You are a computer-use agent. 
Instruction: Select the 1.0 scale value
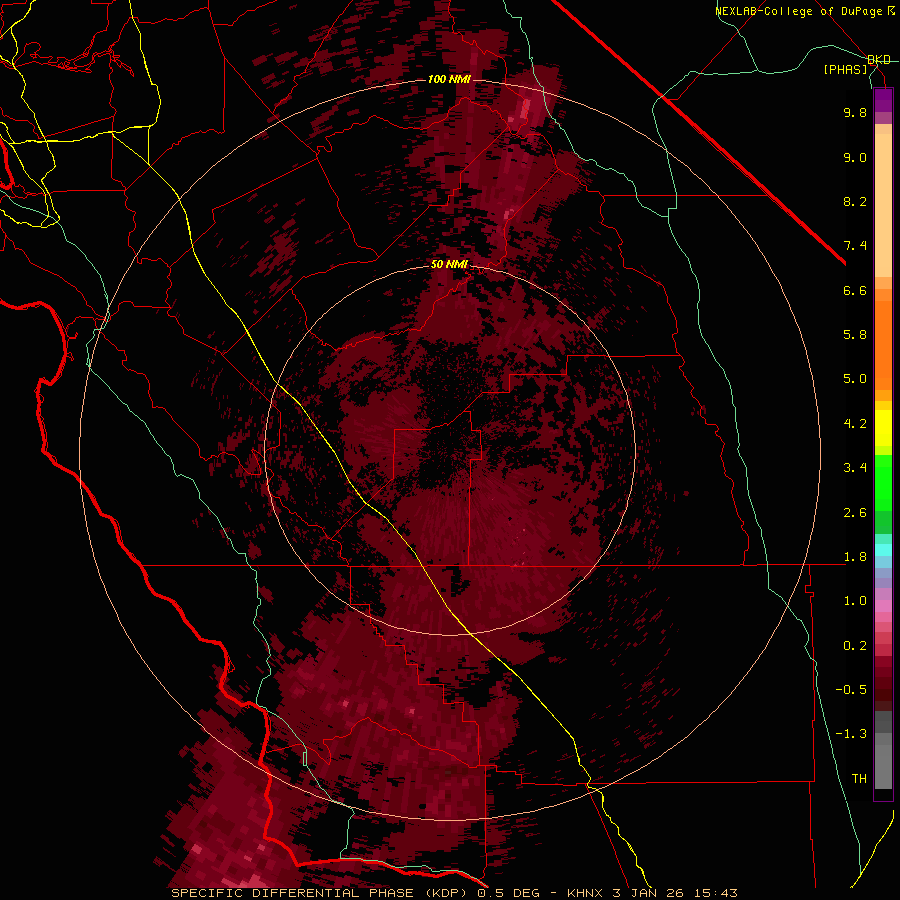pos(855,601)
